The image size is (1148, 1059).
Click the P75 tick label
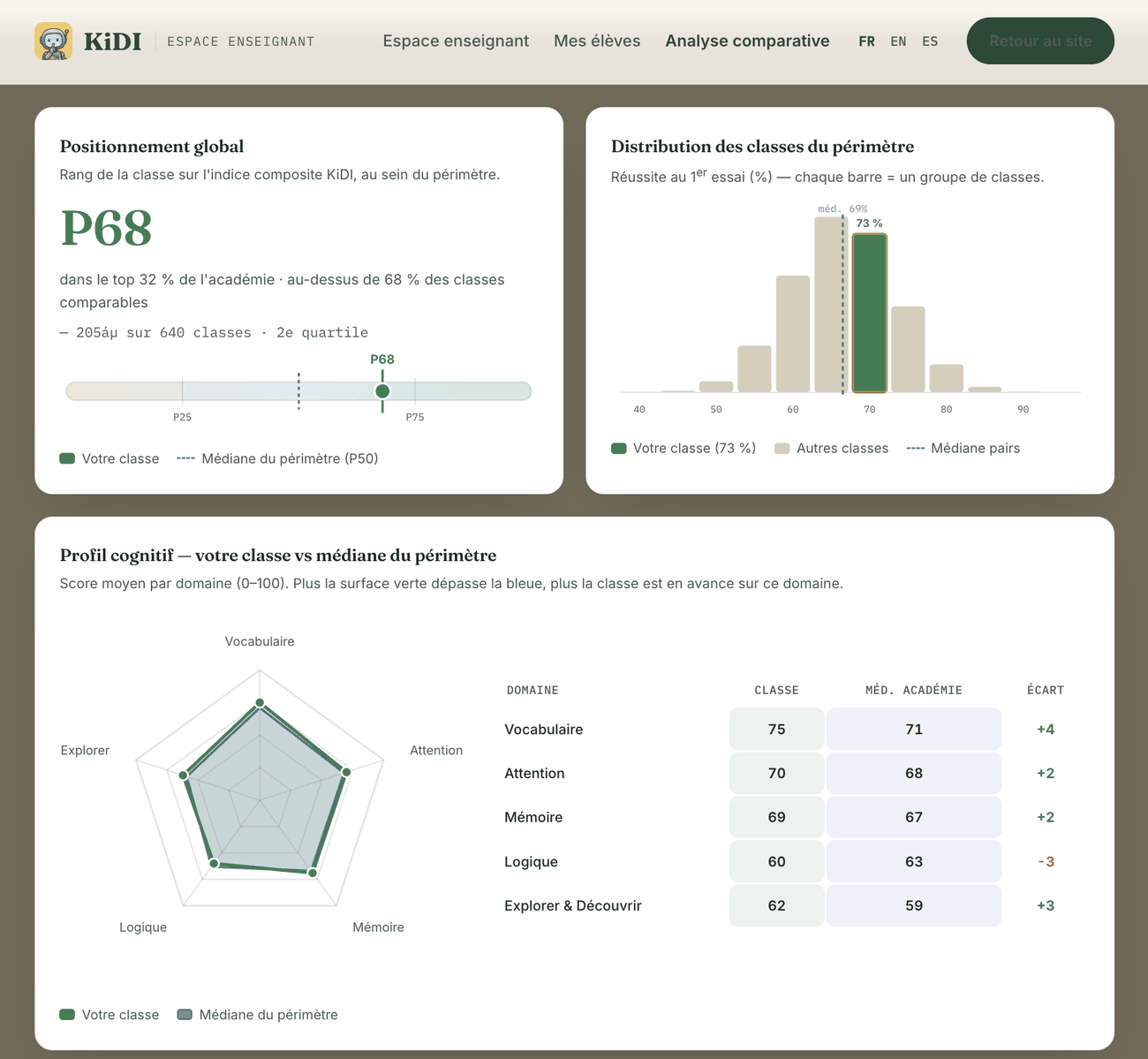(x=415, y=417)
